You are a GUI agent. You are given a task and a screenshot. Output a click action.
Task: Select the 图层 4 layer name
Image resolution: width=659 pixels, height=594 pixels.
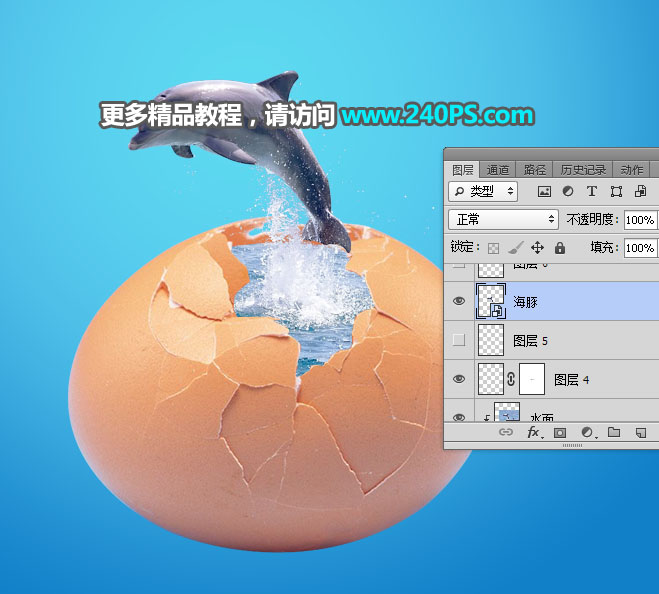[x=572, y=380]
